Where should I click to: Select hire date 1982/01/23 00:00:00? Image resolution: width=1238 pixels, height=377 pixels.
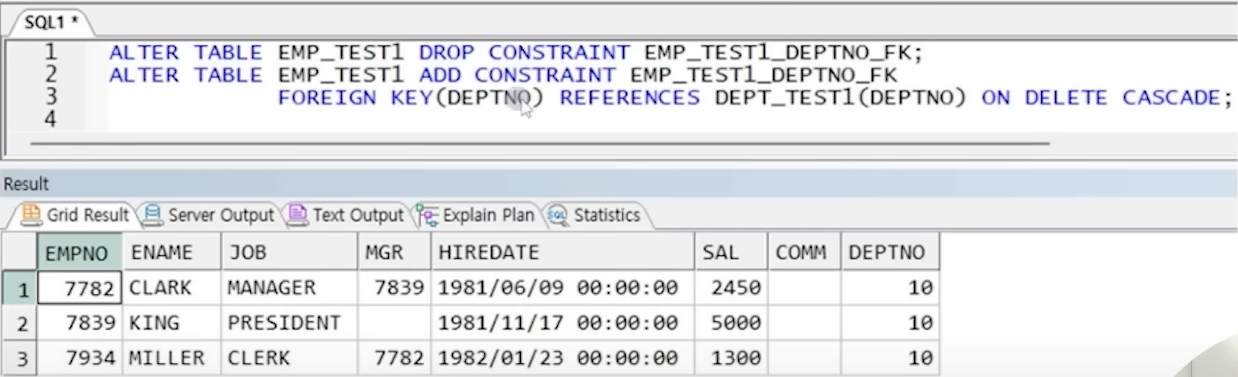click(563, 358)
